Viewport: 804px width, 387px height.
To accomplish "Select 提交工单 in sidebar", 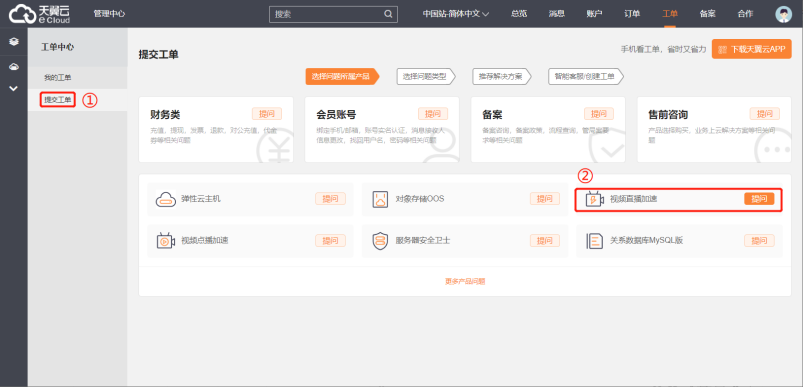I will pyautogui.click(x=58, y=99).
